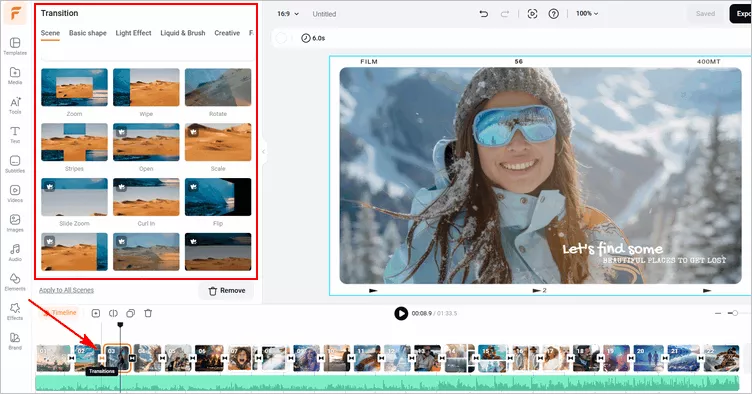This screenshot has width=752, height=394.
Task: Select scene 22 in the timeline
Action: [721, 358]
